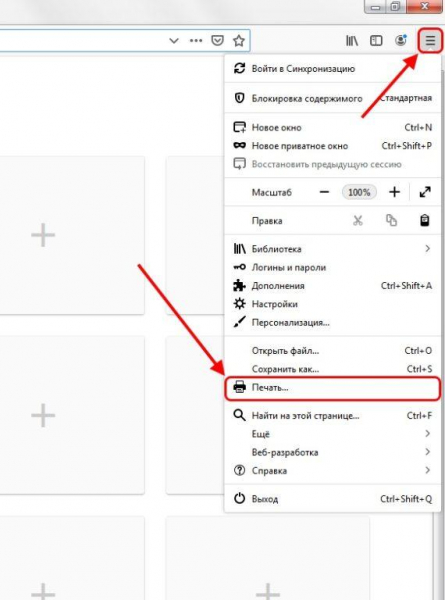The height and width of the screenshot is (600, 445).
Task: Expand the Справка help submenu
Action: pyautogui.click(x=332, y=471)
